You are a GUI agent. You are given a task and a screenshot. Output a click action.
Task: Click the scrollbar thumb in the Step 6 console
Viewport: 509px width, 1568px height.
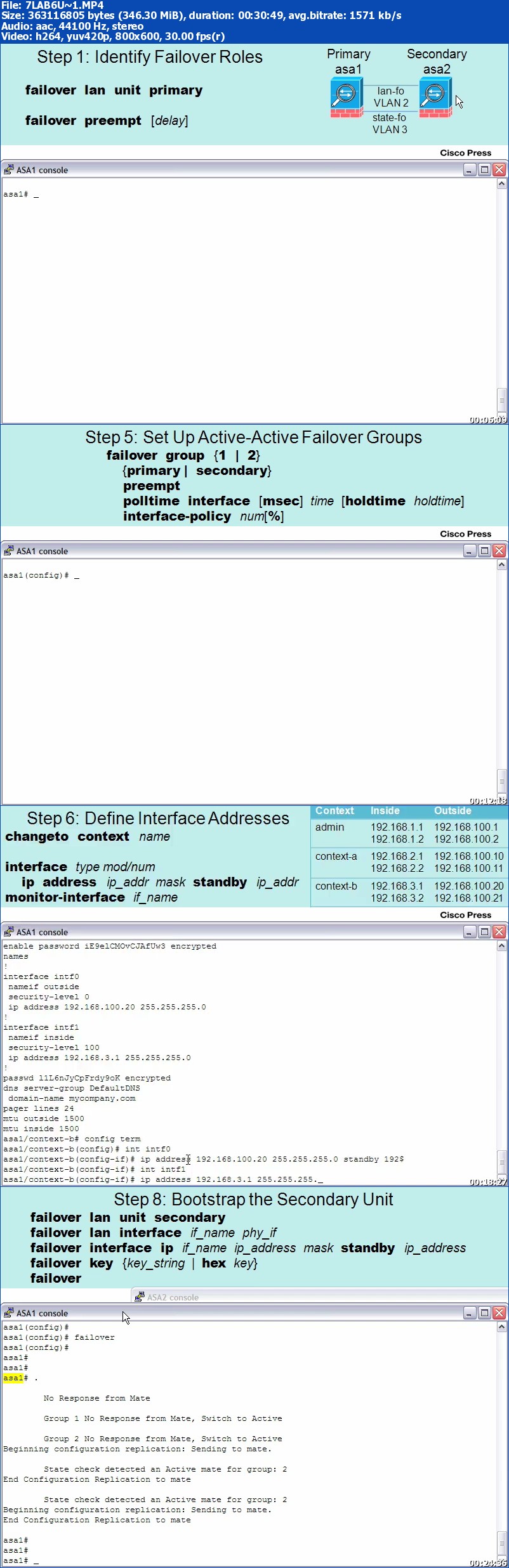click(501, 1163)
